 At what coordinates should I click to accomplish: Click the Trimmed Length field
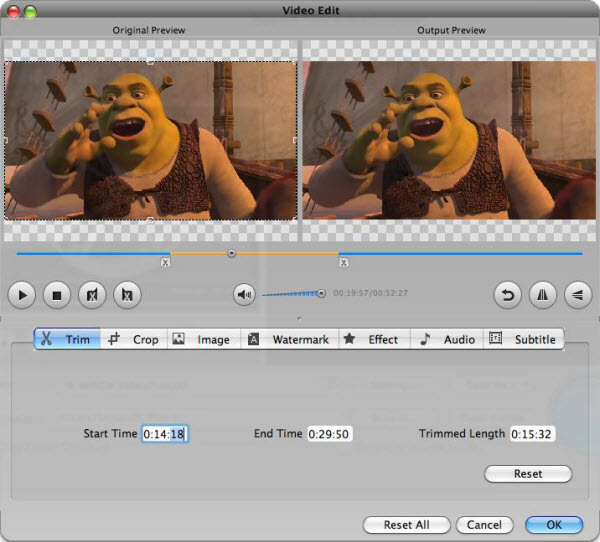pyautogui.click(x=532, y=434)
